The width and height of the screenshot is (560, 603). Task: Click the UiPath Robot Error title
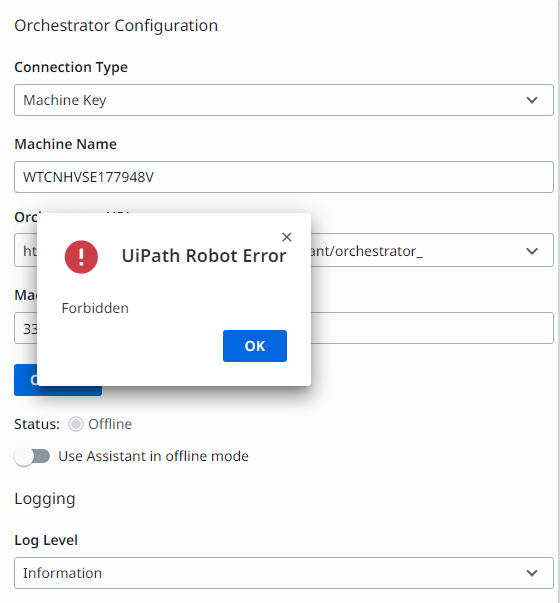point(204,256)
